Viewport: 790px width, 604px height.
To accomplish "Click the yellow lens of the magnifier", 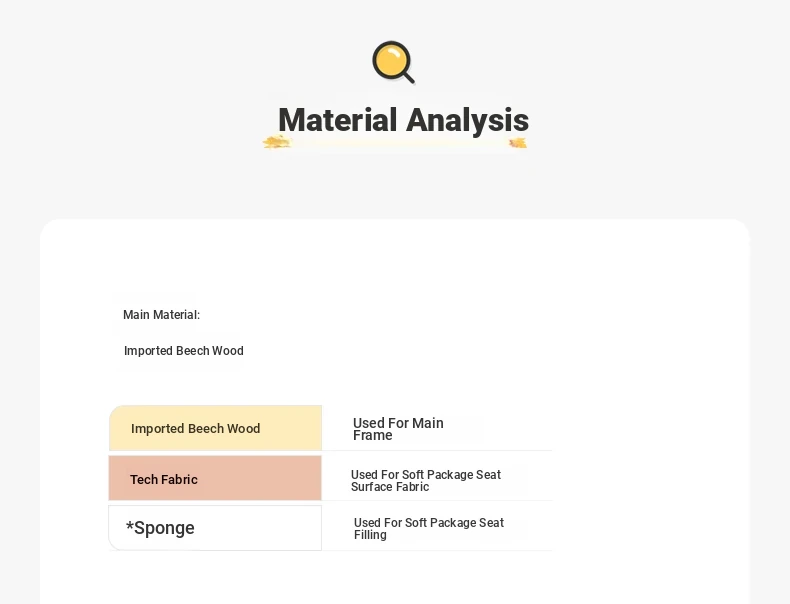I will coord(391,59).
